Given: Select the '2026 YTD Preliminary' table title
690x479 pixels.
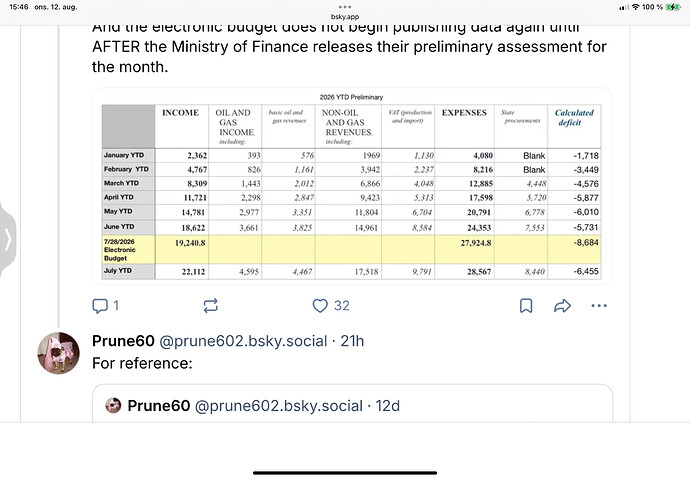Looking at the screenshot, I should 351,97.
